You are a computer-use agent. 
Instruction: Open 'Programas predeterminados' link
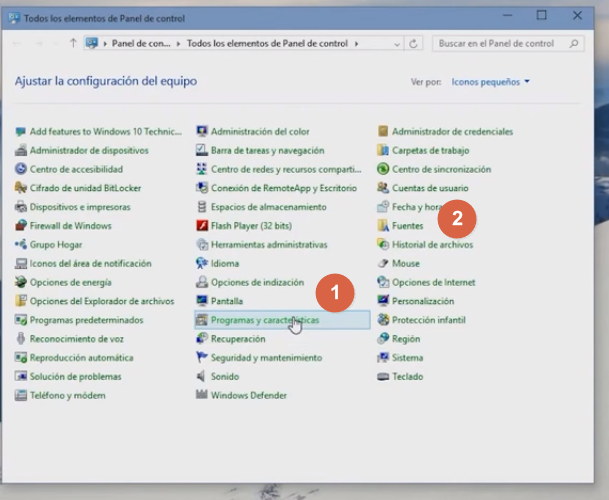coord(87,320)
